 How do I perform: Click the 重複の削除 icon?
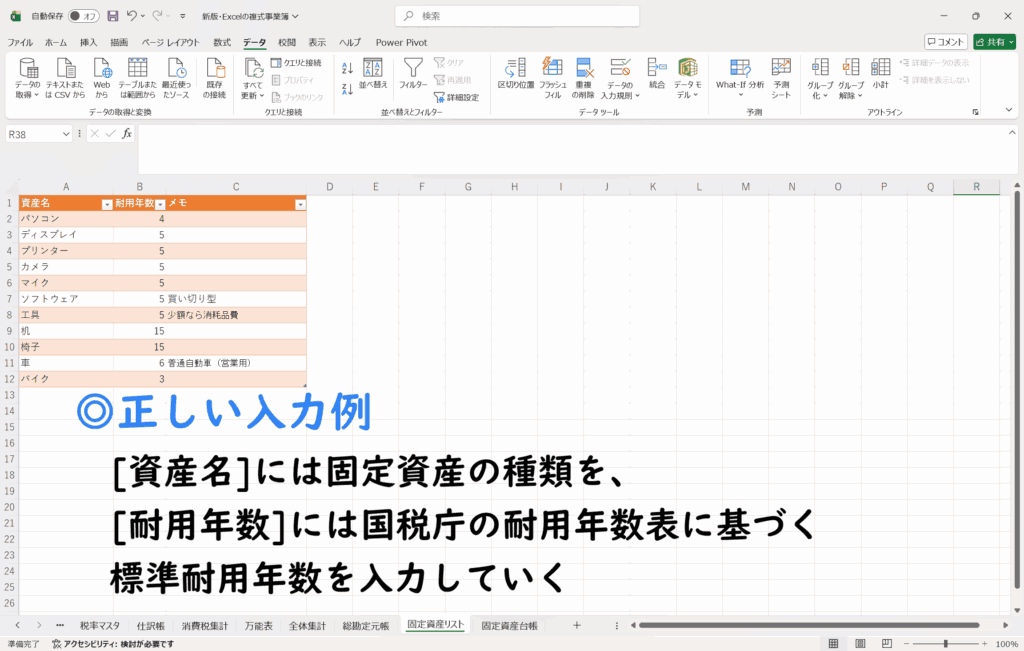click(x=584, y=69)
